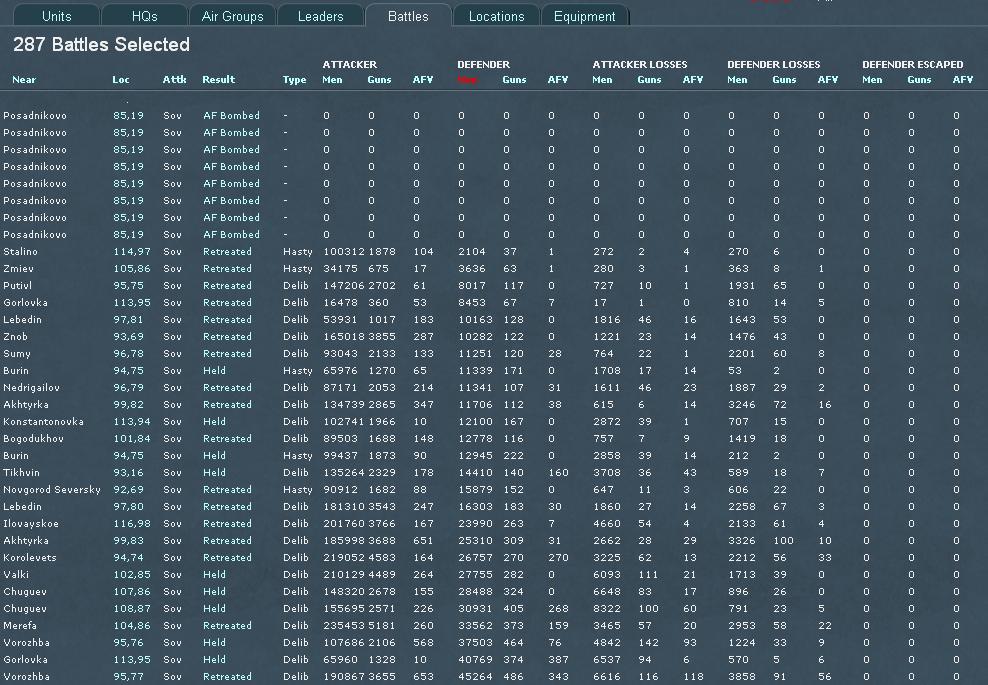Viewport: 988px width, 685px height.
Task: Open location 99,82 for Akhtyrka
Action: [129, 405]
